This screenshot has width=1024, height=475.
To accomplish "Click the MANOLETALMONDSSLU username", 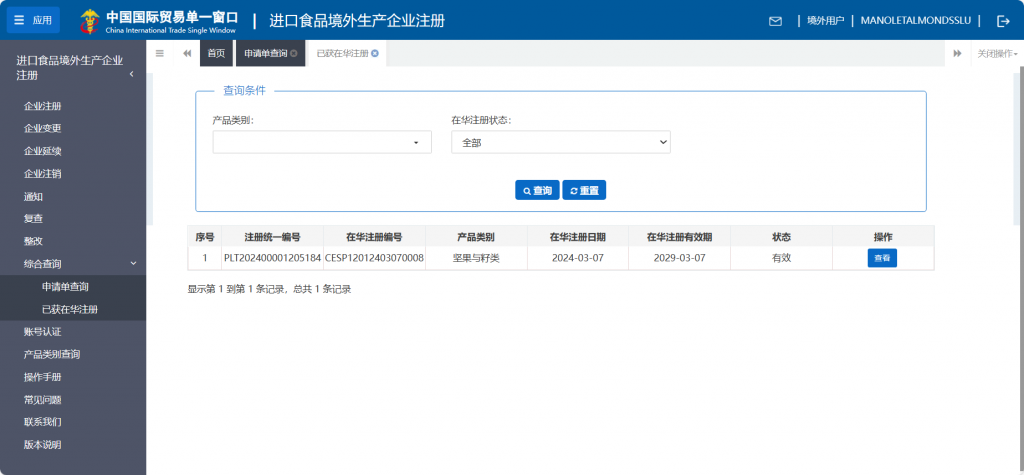I will click(915, 21).
